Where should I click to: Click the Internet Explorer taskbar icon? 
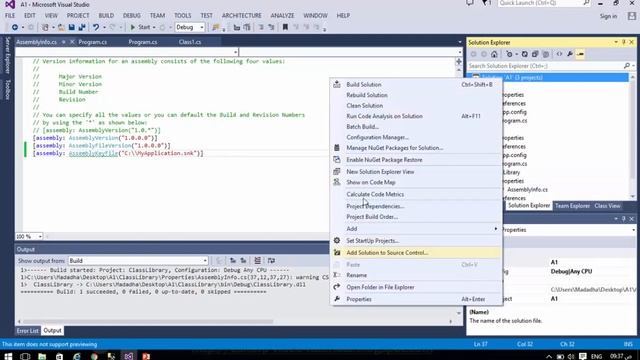pos(77,356)
